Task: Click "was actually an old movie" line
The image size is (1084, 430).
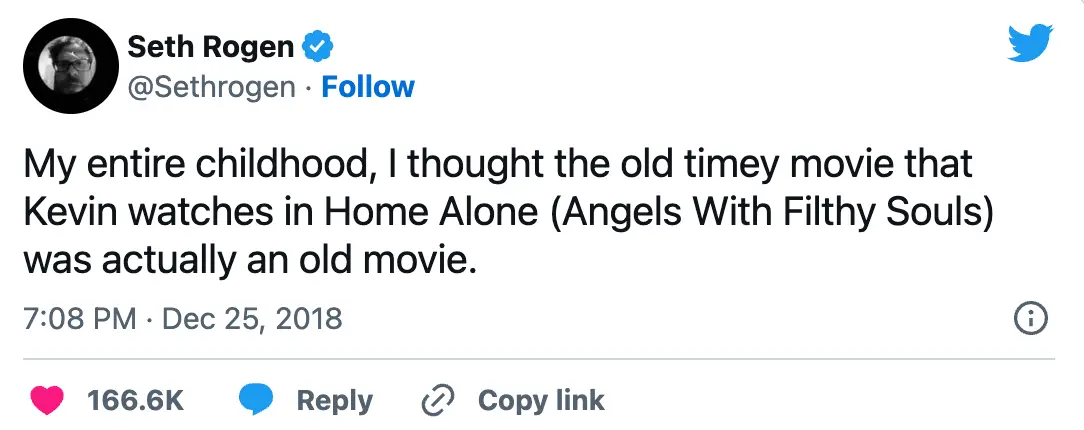Action: pyautogui.click(x=245, y=260)
